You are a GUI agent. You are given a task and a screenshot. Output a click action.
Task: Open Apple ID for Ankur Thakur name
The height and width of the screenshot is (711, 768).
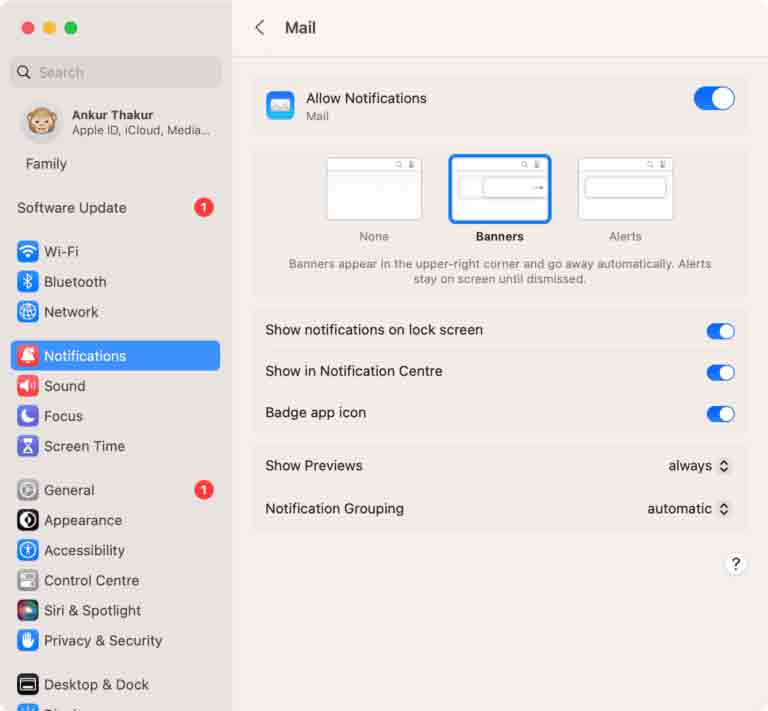pos(113,115)
